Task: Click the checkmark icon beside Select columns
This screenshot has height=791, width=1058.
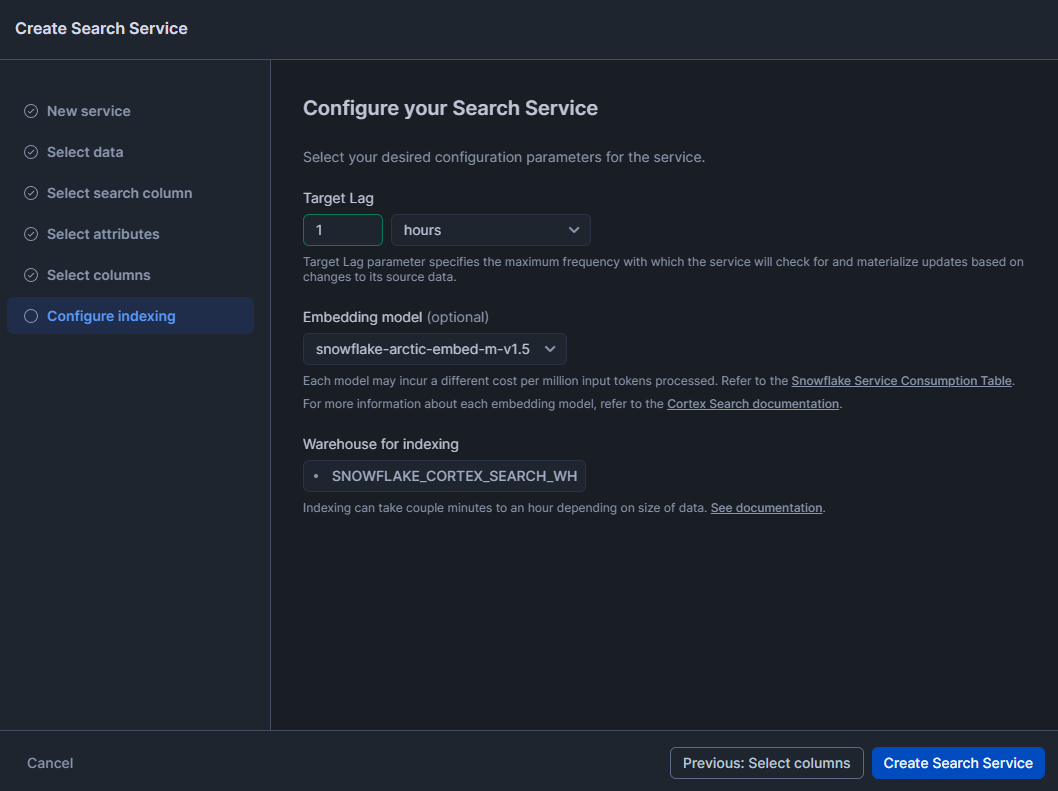Action: [30, 275]
